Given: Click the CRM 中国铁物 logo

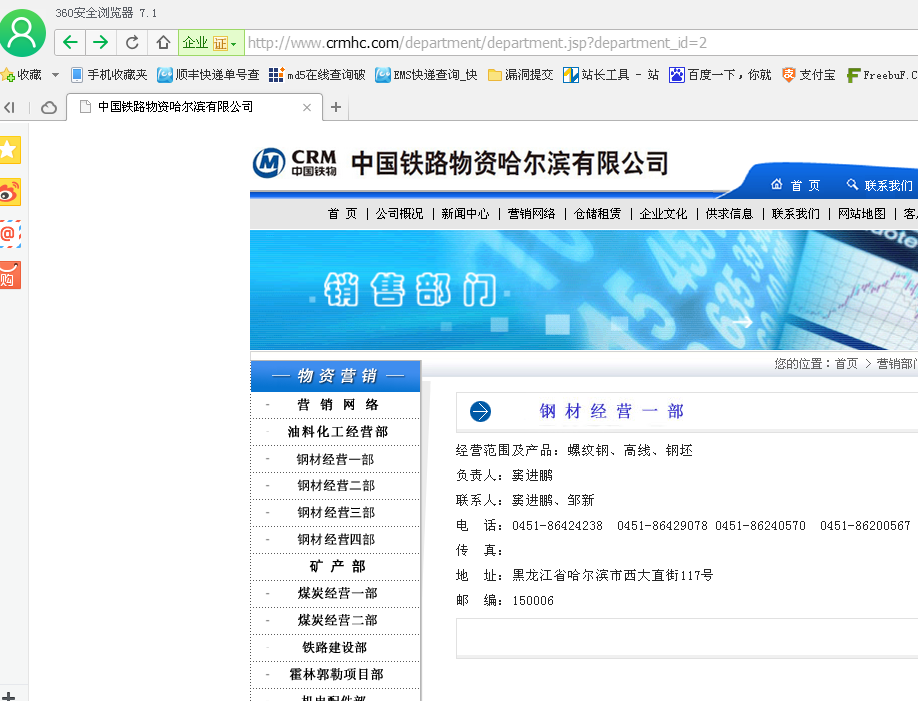Looking at the screenshot, I should point(295,163).
